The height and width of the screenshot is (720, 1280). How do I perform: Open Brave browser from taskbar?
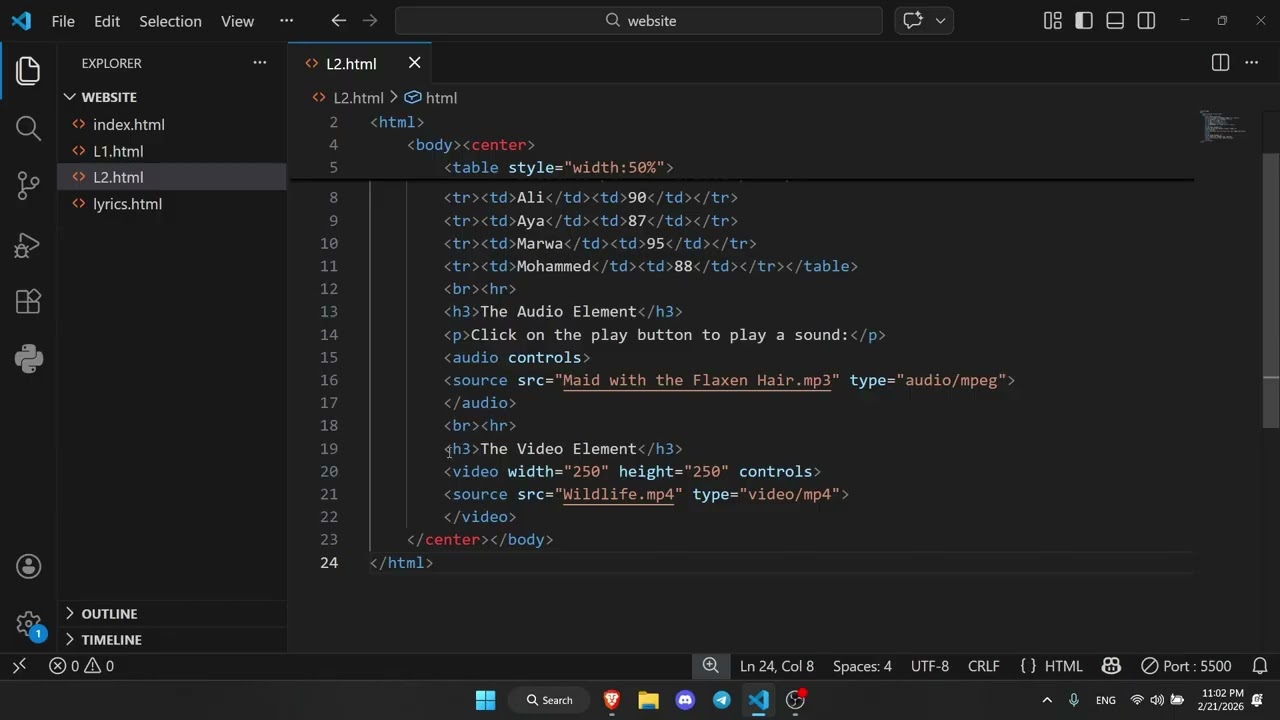(611, 700)
